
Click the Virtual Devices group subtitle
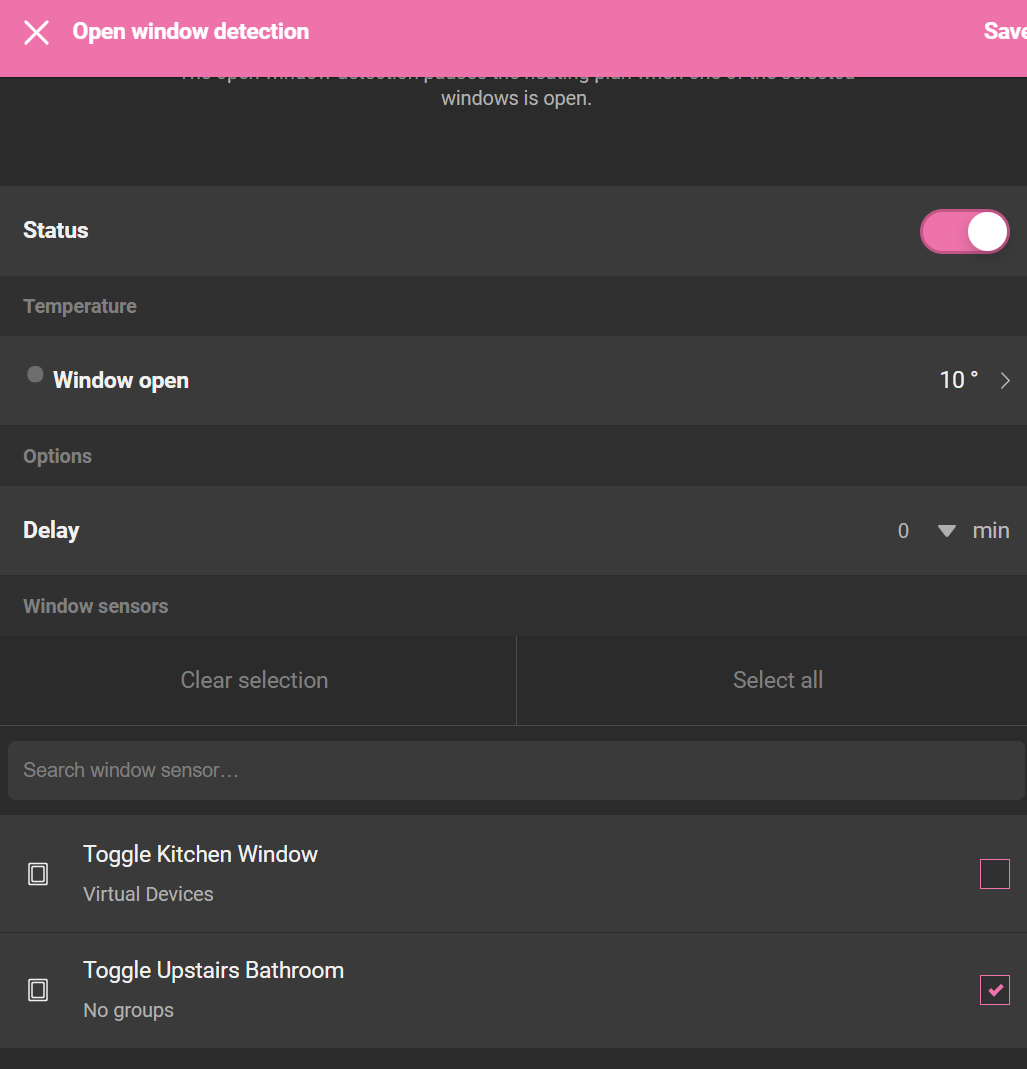coord(148,894)
